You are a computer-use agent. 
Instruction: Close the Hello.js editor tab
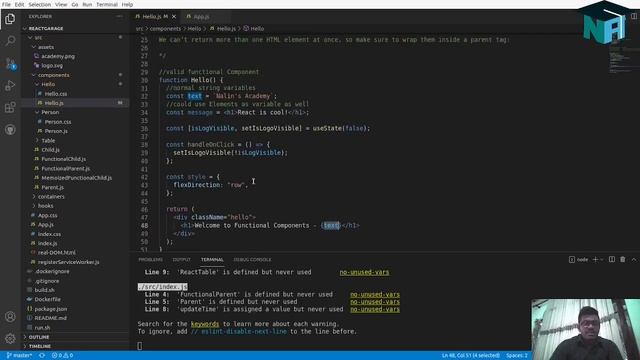[x=174, y=17]
